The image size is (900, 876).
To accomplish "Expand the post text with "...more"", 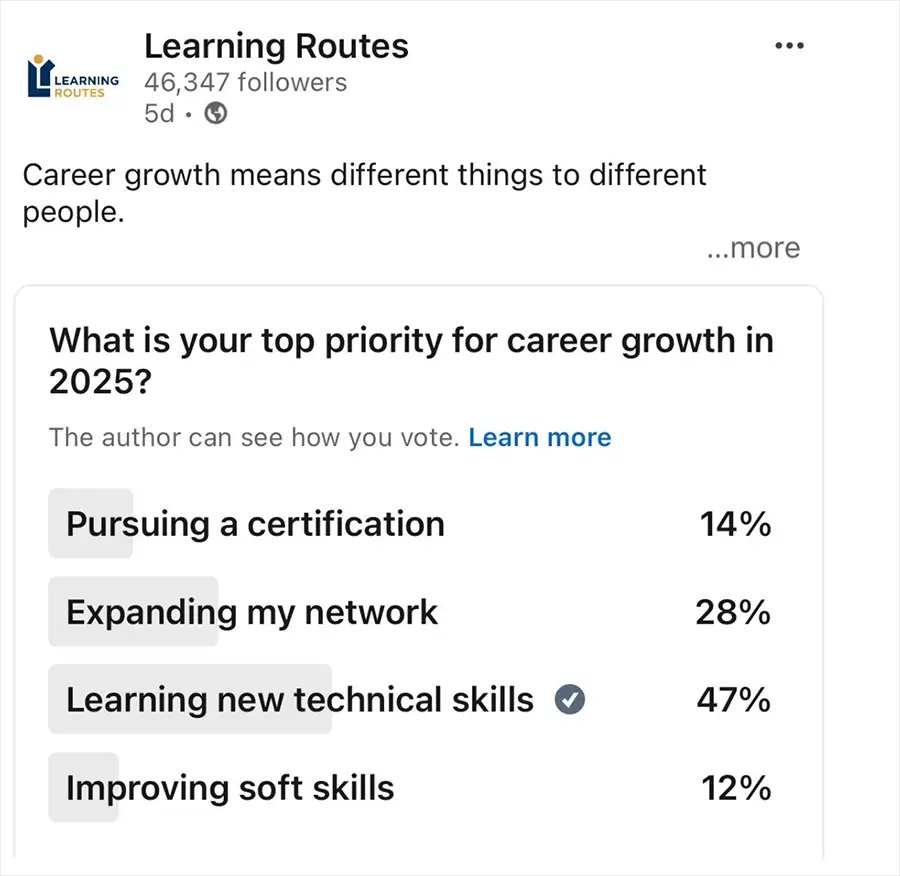I will click(753, 247).
